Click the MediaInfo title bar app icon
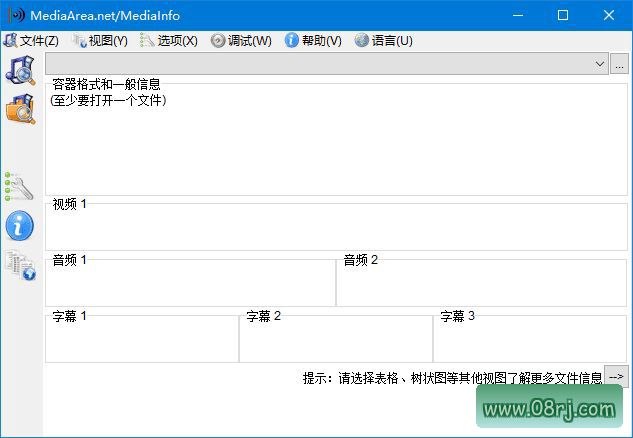Viewport: 633px width, 438px height. 17,15
